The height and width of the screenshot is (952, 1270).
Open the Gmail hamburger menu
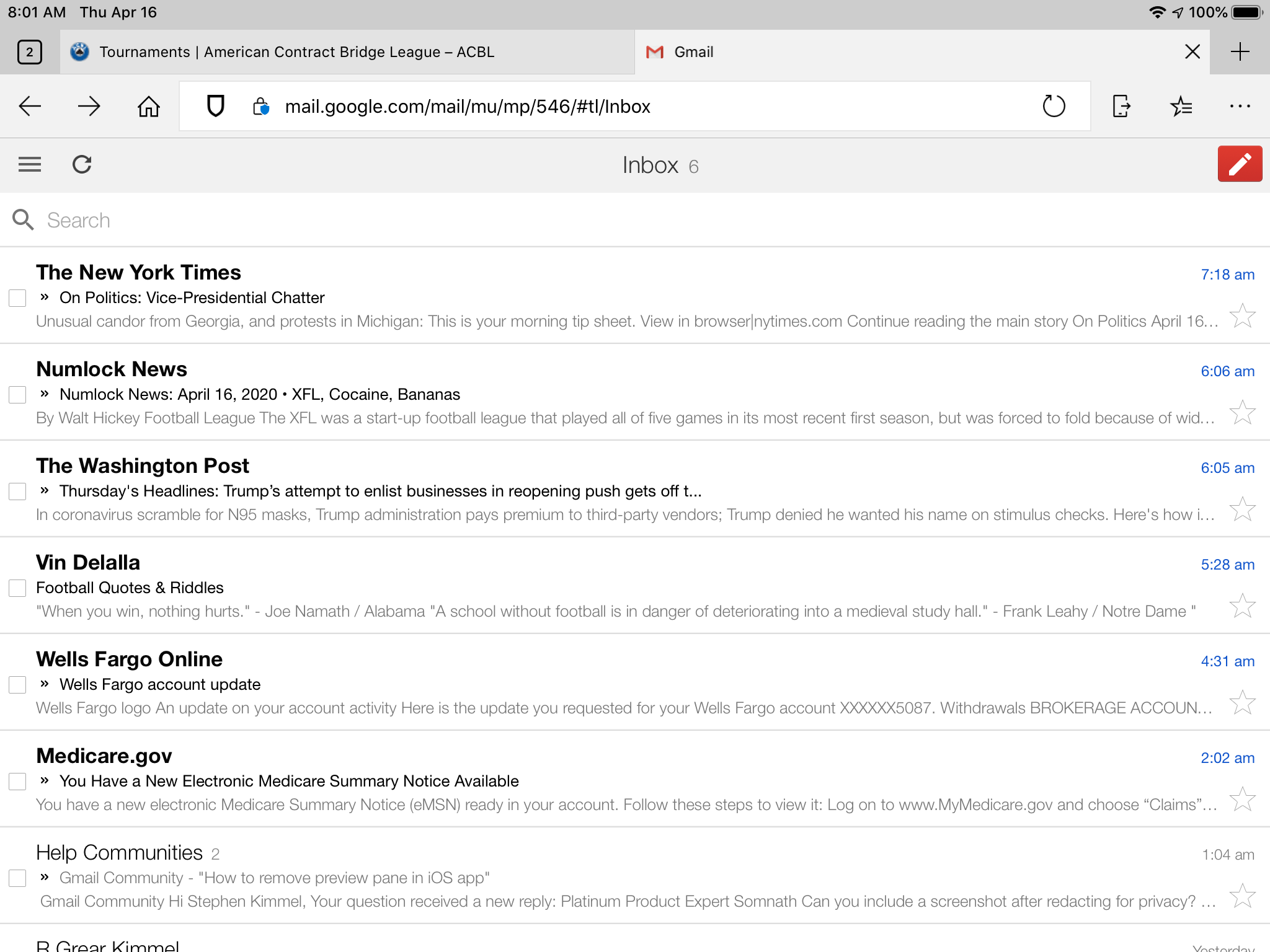pos(30,164)
